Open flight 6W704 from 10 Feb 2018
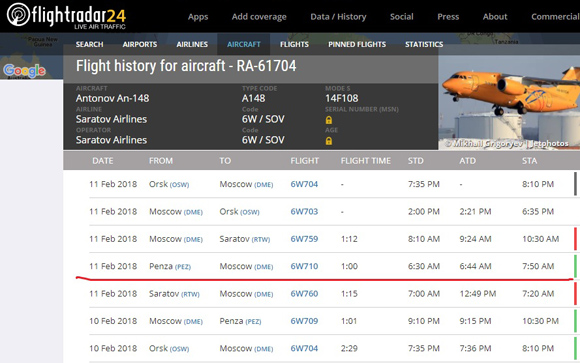The image size is (580, 363). tap(304, 349)
